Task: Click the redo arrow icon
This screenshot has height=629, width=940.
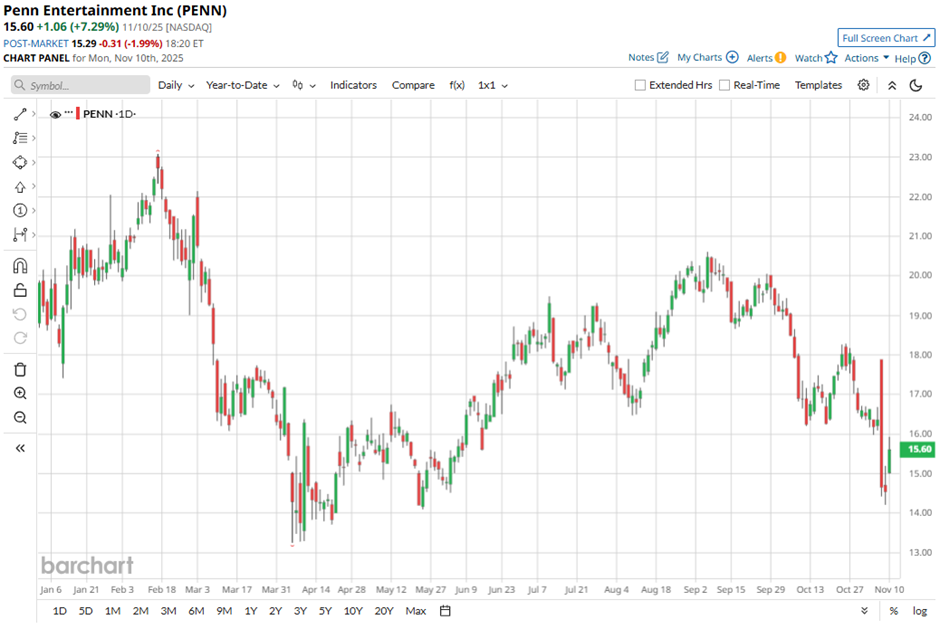Action: coord(20,338)
